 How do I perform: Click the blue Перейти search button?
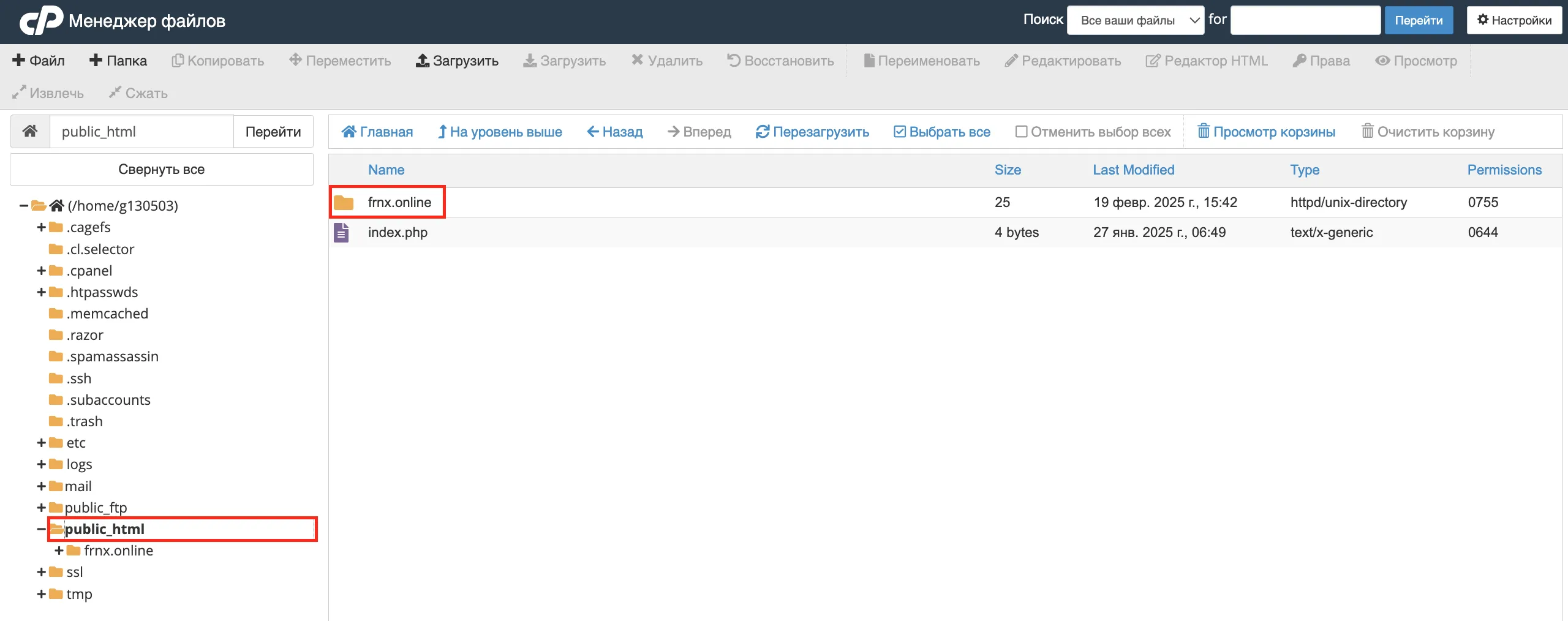(1419, 20)
